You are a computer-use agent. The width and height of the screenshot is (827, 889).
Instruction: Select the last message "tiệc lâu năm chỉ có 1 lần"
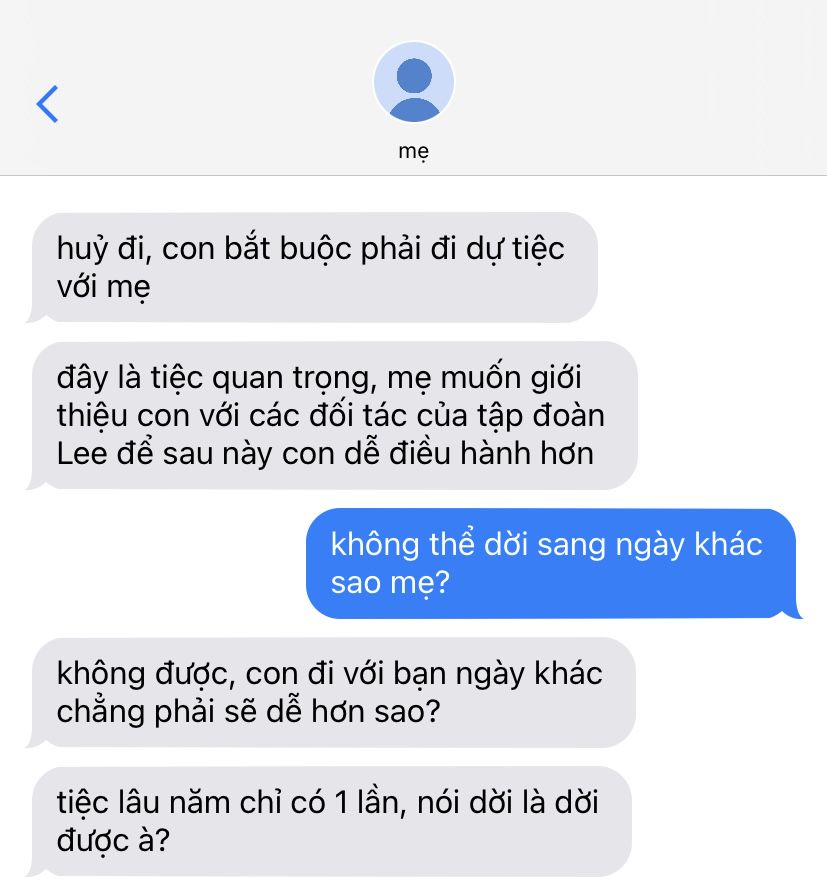pyautogui.click(x=330, y=822)
